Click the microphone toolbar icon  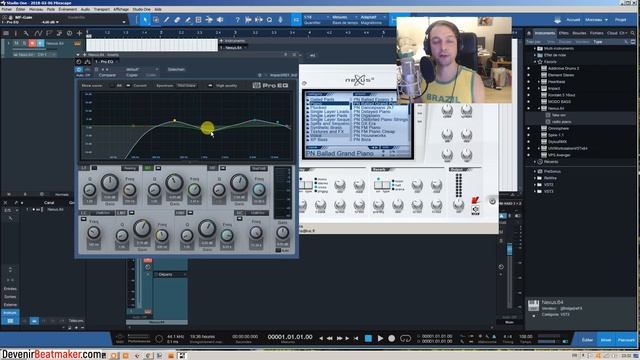coord(280,19)
